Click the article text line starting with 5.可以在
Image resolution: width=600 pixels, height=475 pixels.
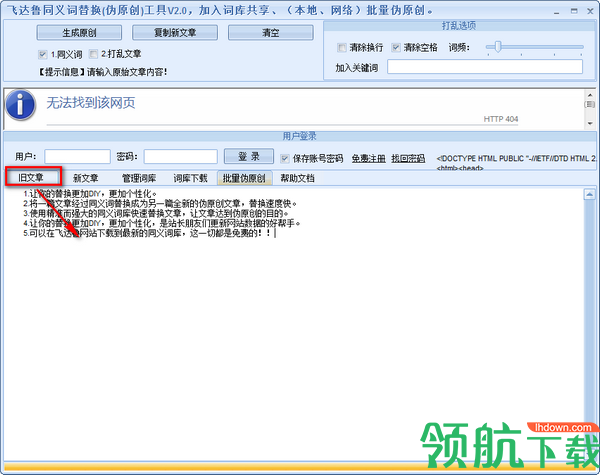[147, 233]
